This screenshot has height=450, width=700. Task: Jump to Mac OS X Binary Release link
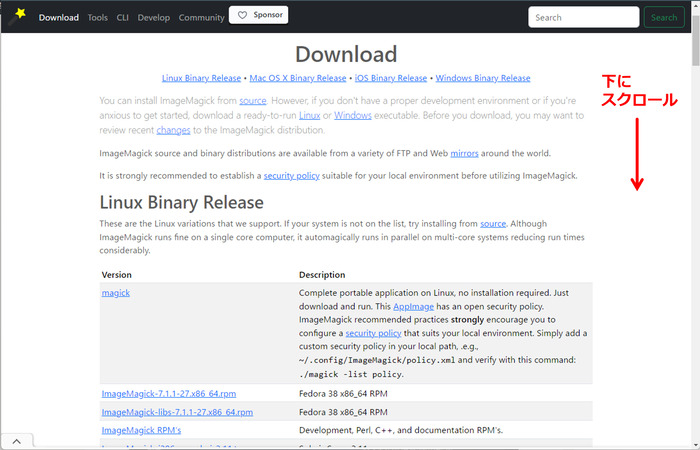point(298,78)
